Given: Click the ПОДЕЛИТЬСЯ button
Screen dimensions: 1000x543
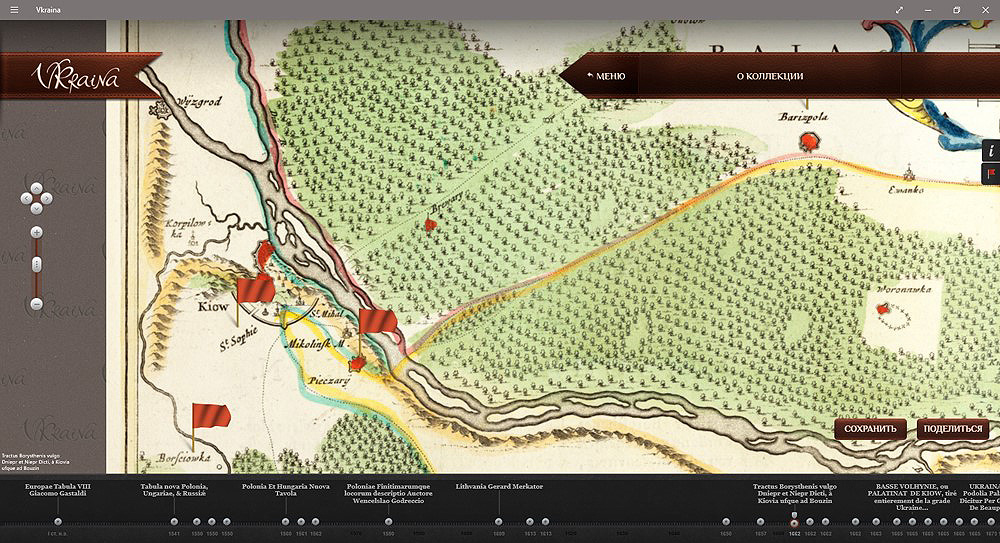Looking at the screenshot, I should (x=953, y=429).
